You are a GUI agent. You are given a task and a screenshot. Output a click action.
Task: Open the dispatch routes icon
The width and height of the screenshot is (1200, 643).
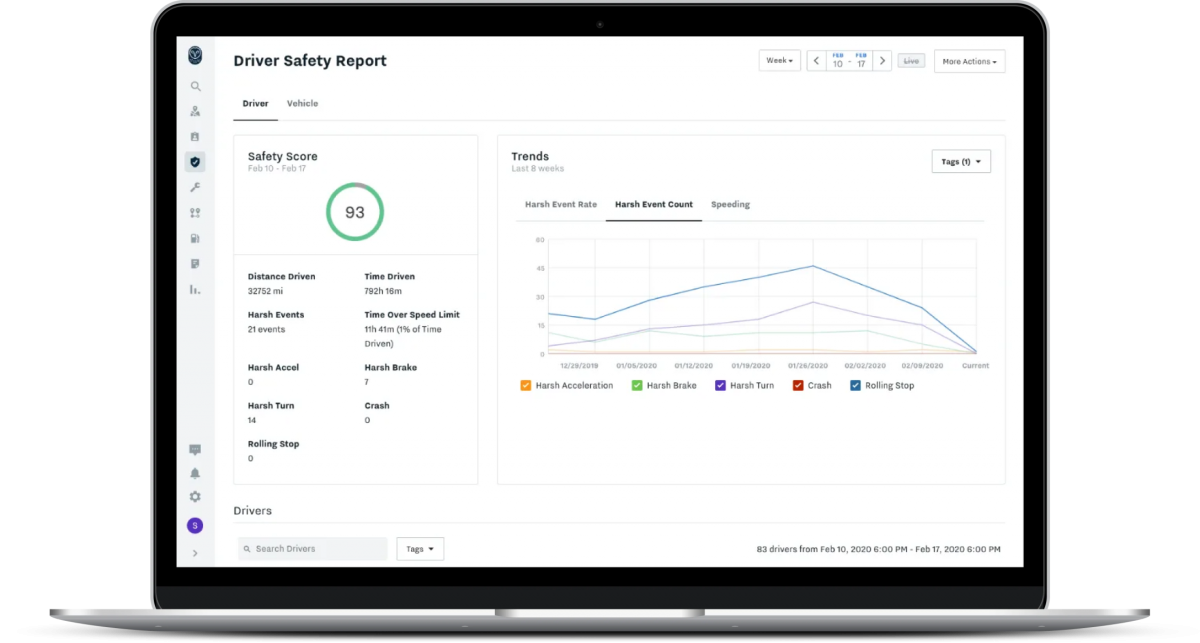[195, 213]
